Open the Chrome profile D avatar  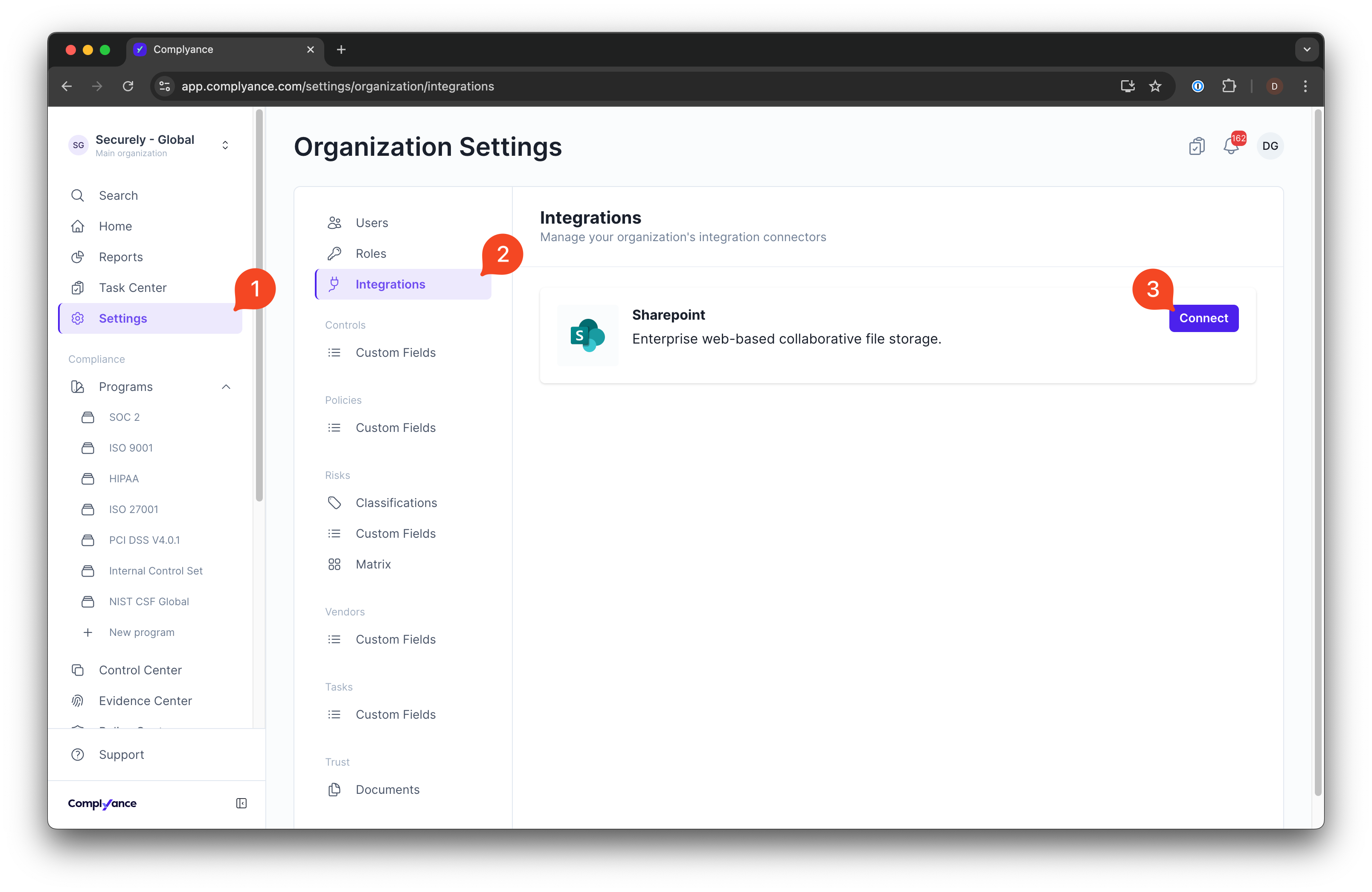tap(1274, 86)
